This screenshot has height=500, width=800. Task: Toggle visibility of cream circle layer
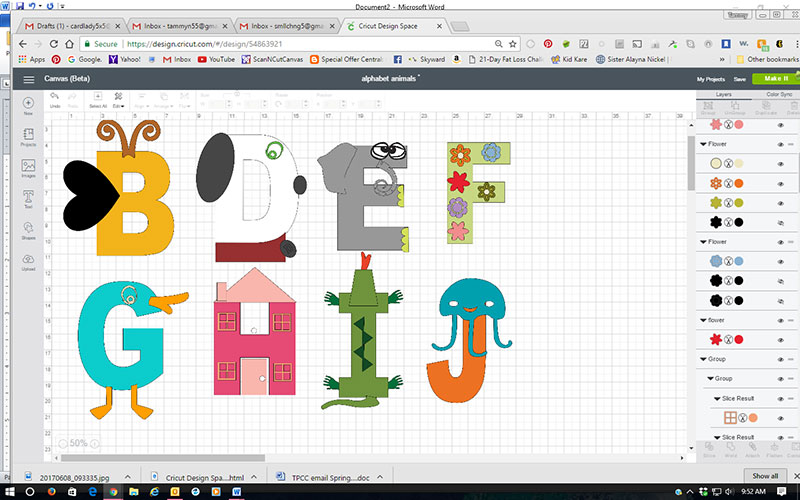781,164
